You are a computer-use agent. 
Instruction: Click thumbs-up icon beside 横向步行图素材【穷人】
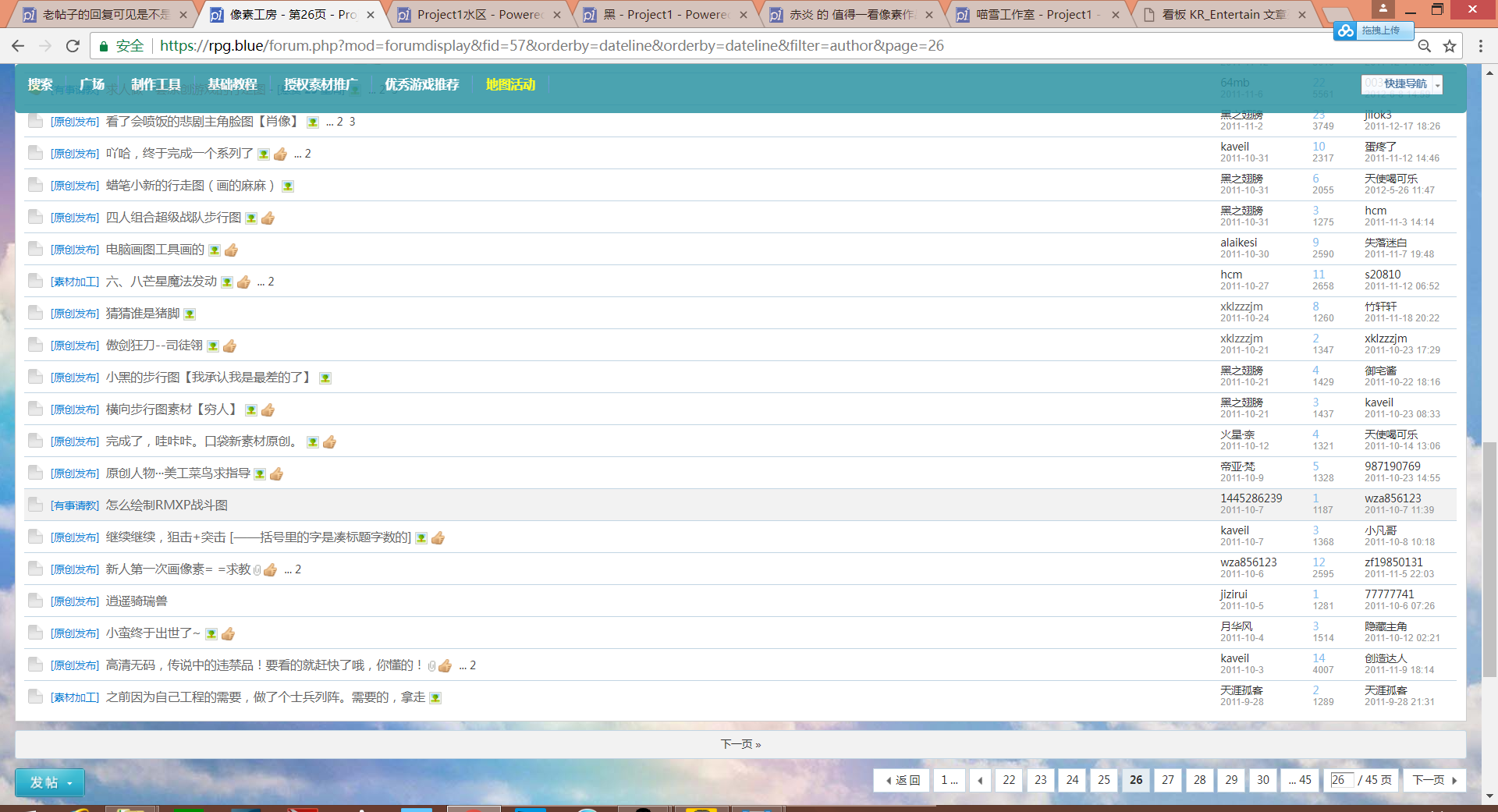point(268,410)
